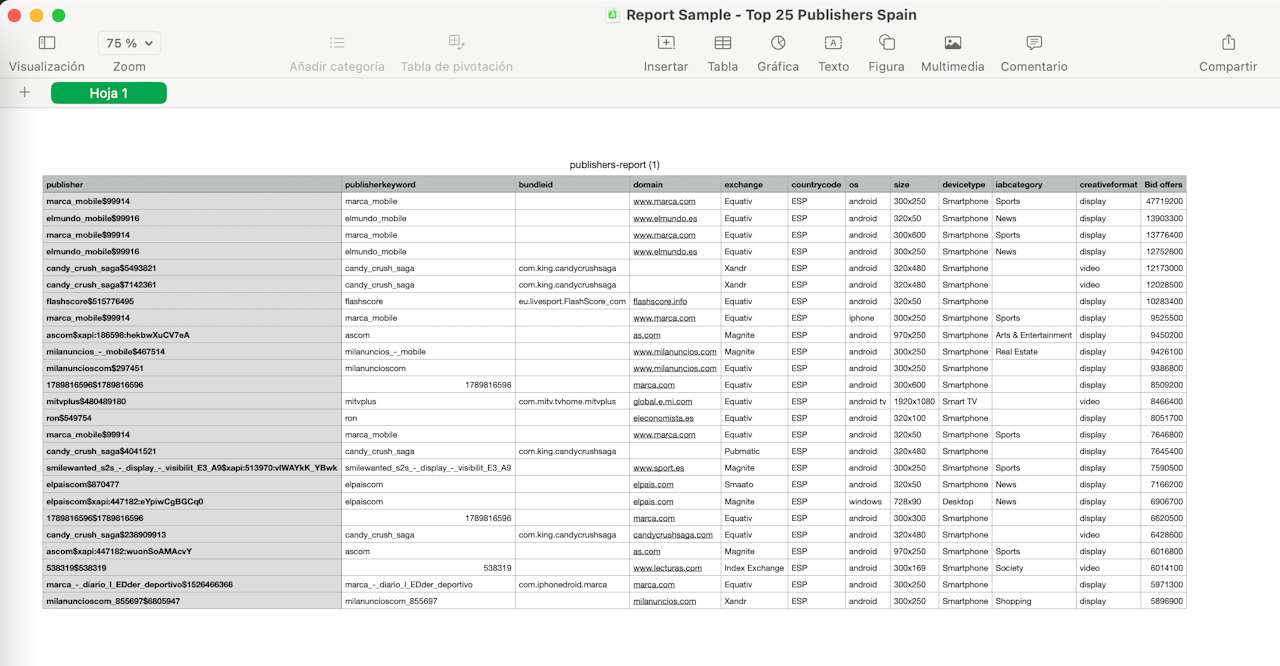Click the iabcategory column header

(x=1034, y=185)
